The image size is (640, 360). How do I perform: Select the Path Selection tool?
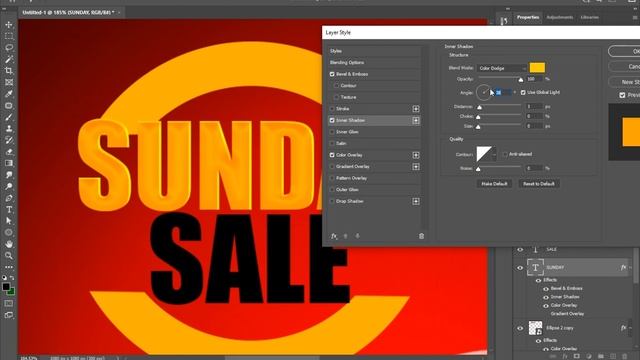pyautogui.click(x=9, y=221)
